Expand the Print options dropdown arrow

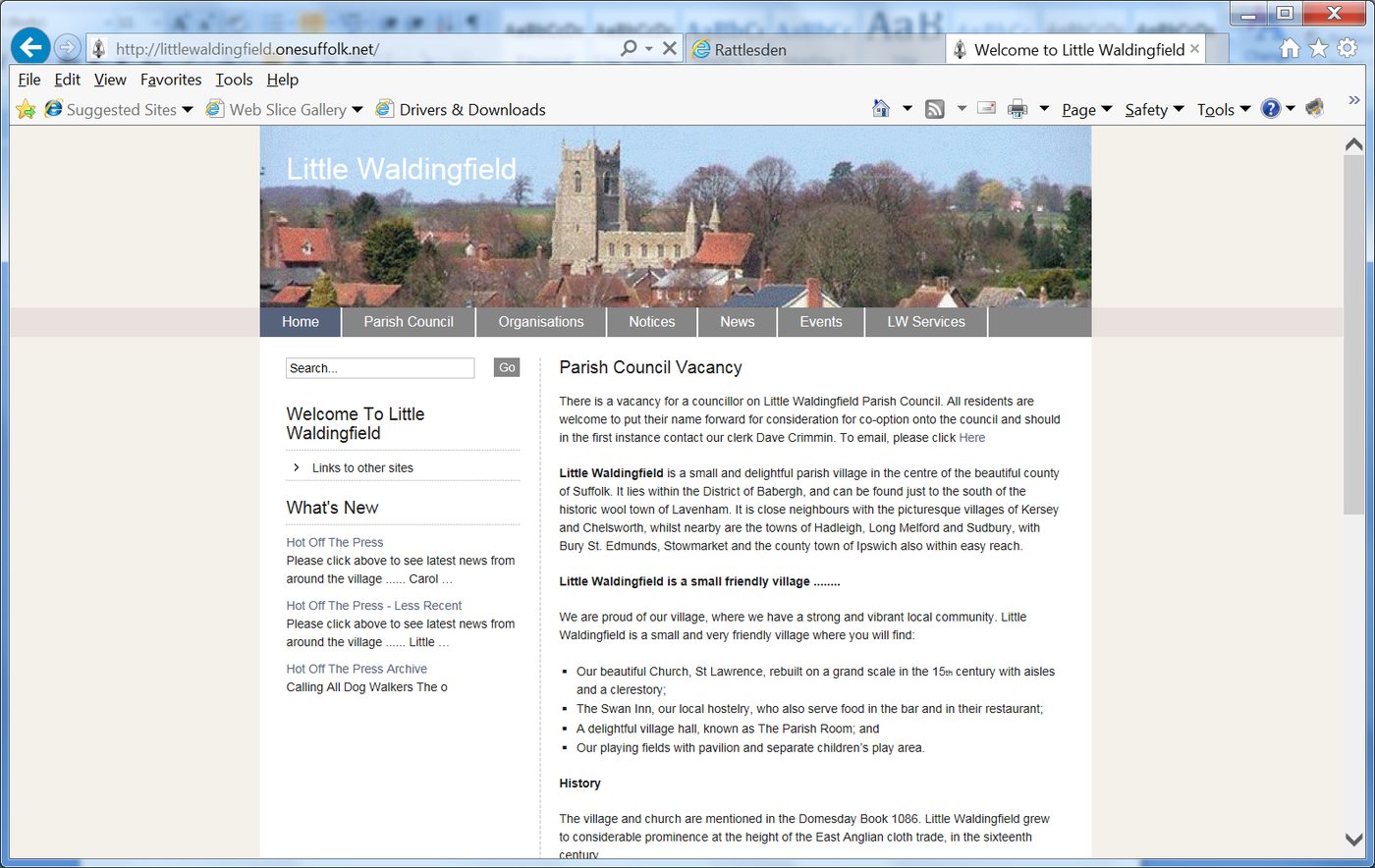(1044, 108)
